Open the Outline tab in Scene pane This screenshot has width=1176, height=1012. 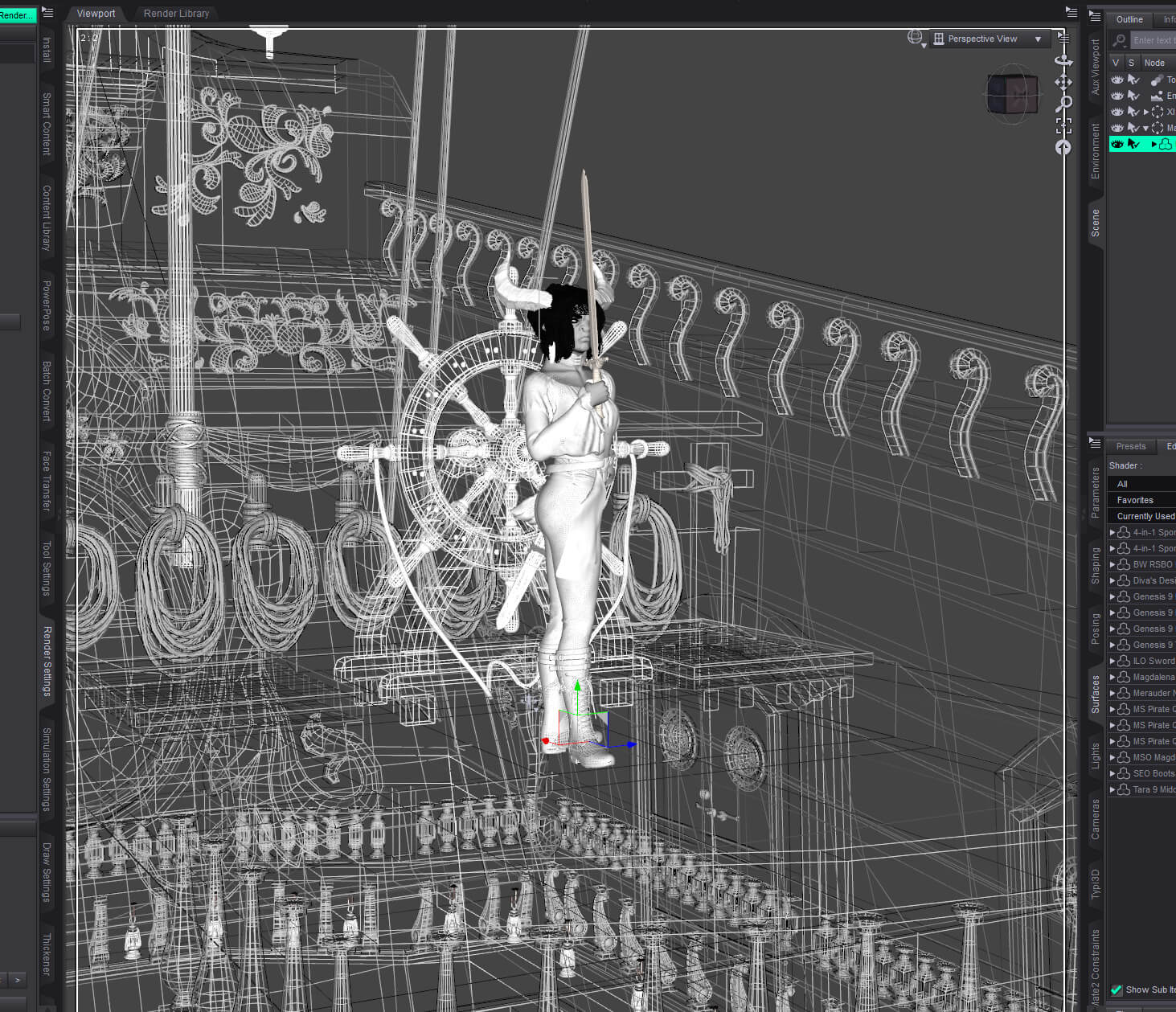(1129, 19)
